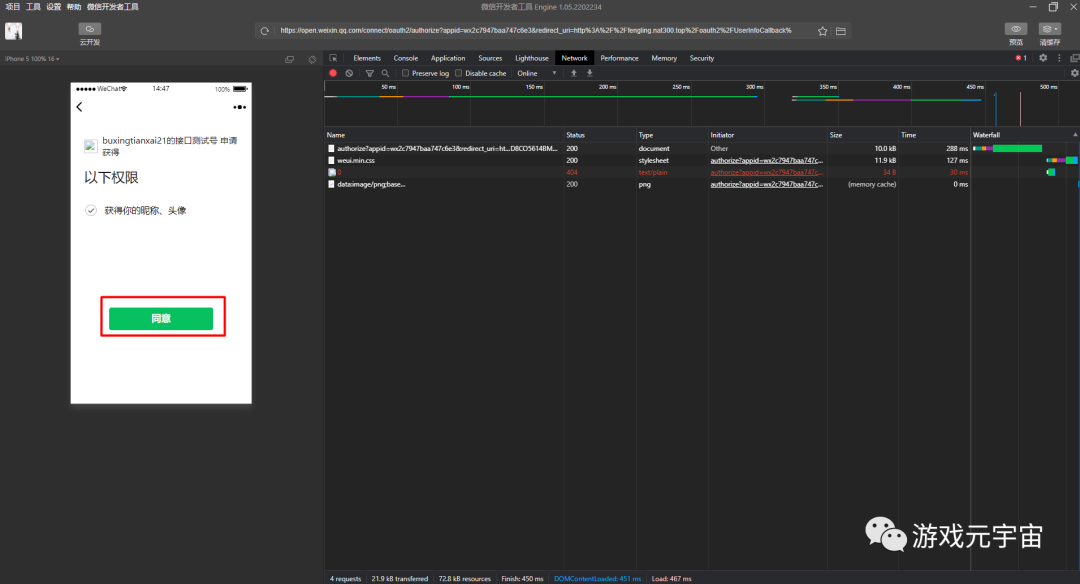Screen dimensions: 1080x584
Task: Clear the network request log
Action: click(x=349, y=73)
